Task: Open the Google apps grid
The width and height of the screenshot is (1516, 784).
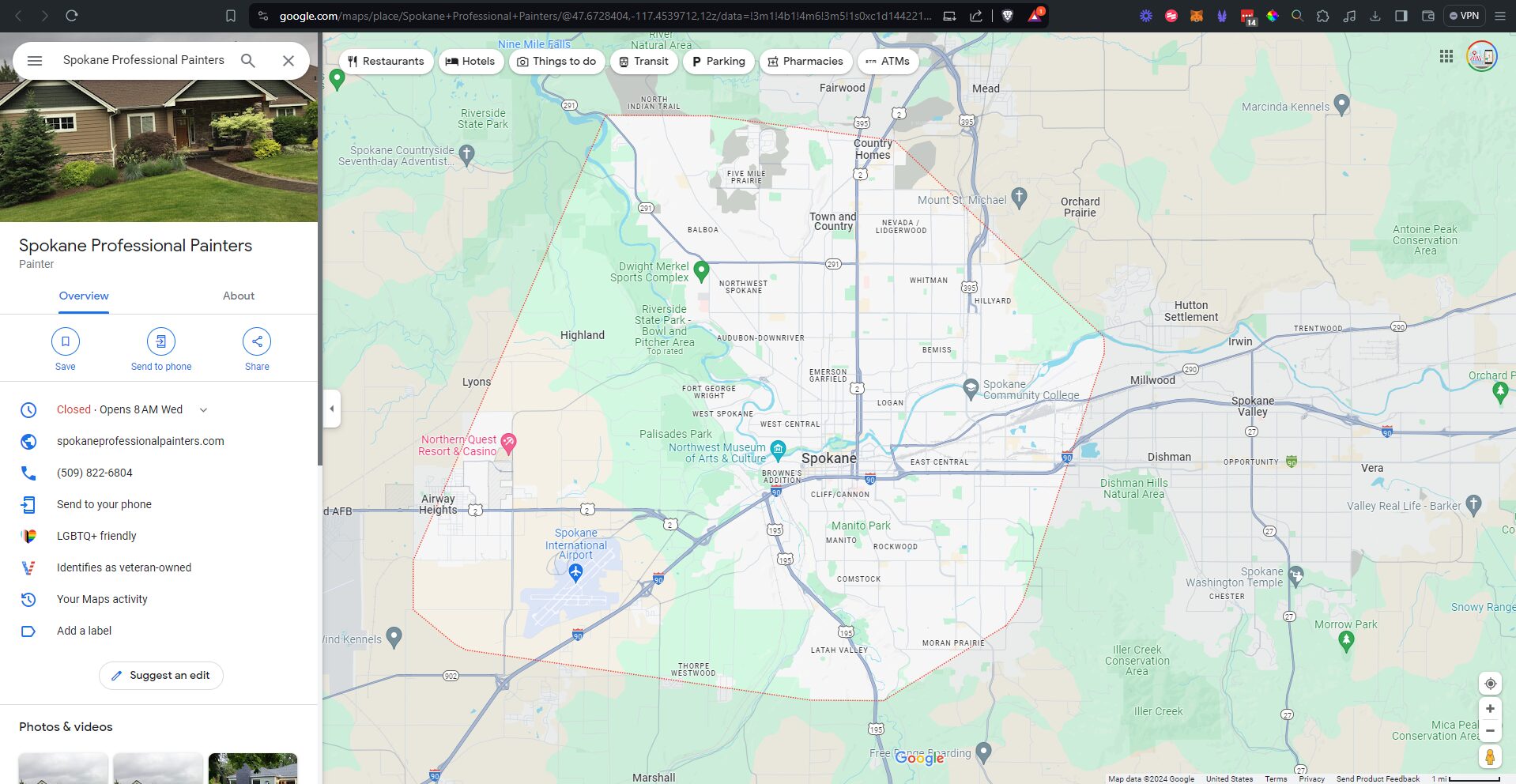Action: (x=1446, y=56)
